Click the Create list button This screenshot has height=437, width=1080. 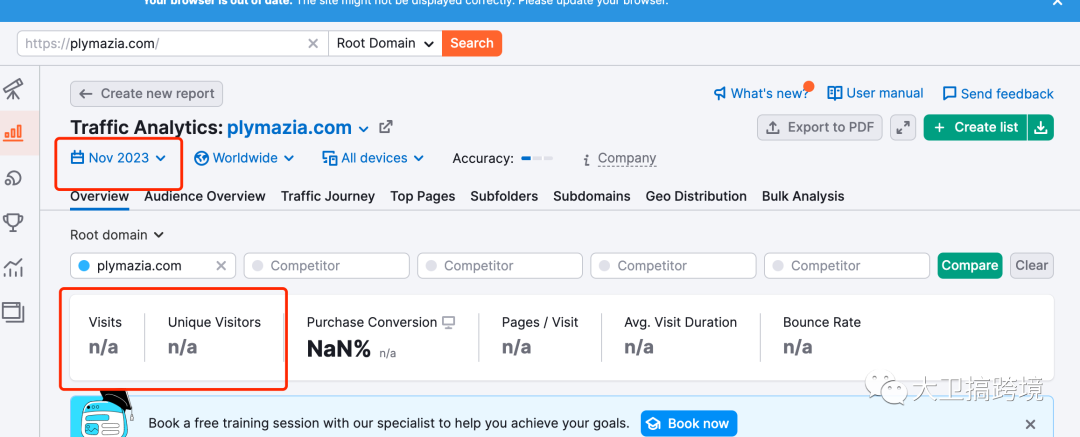tap(975, 128)
